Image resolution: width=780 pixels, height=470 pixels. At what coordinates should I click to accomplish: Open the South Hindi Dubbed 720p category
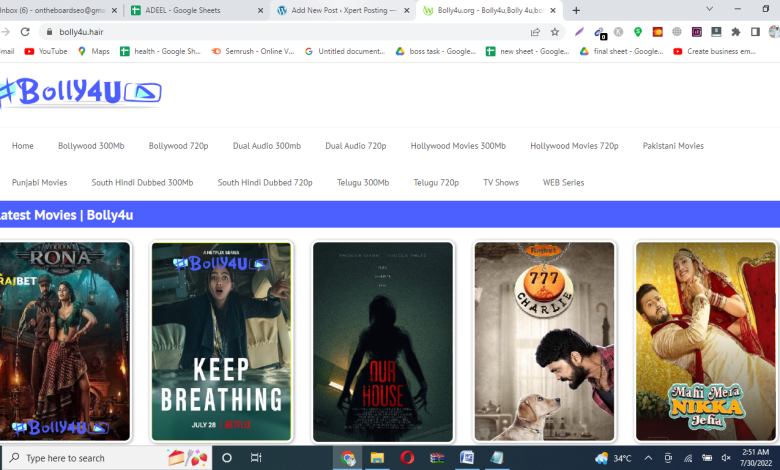click(265, 183)
